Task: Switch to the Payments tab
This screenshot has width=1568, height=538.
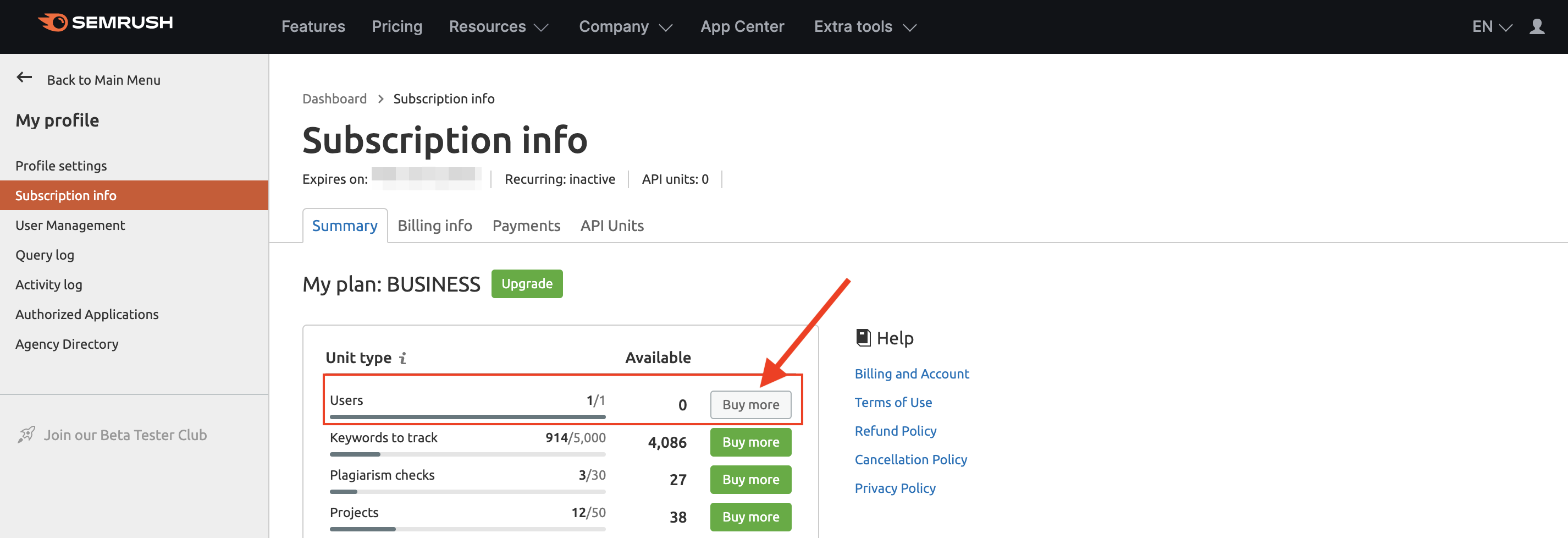Action: point(526,226)
